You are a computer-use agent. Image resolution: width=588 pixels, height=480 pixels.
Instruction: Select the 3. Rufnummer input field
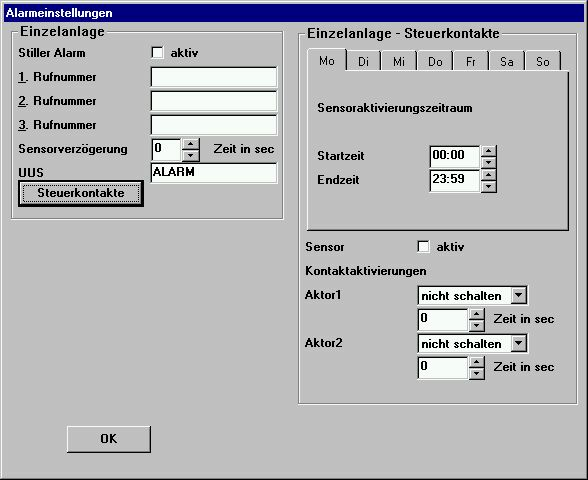214,125
